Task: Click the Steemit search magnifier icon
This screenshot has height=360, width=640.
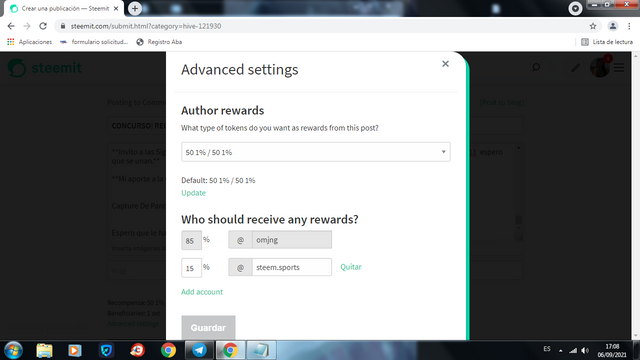Action: 536,67
